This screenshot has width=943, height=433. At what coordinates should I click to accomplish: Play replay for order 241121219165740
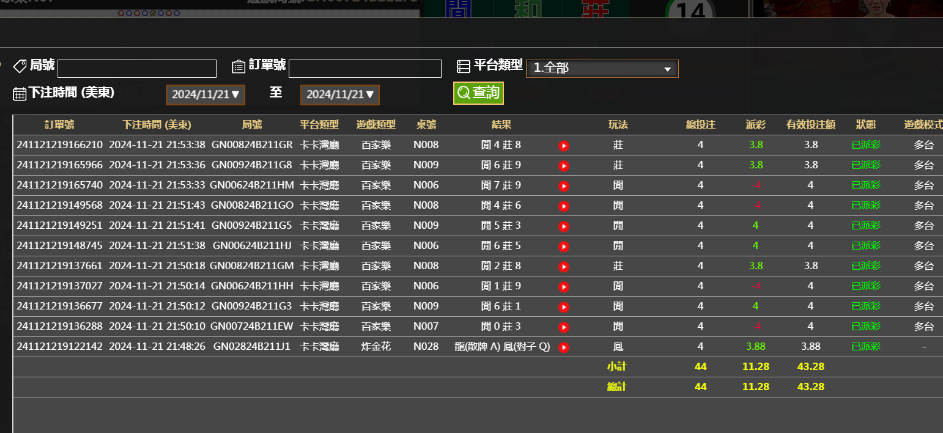tap(564, 186)
